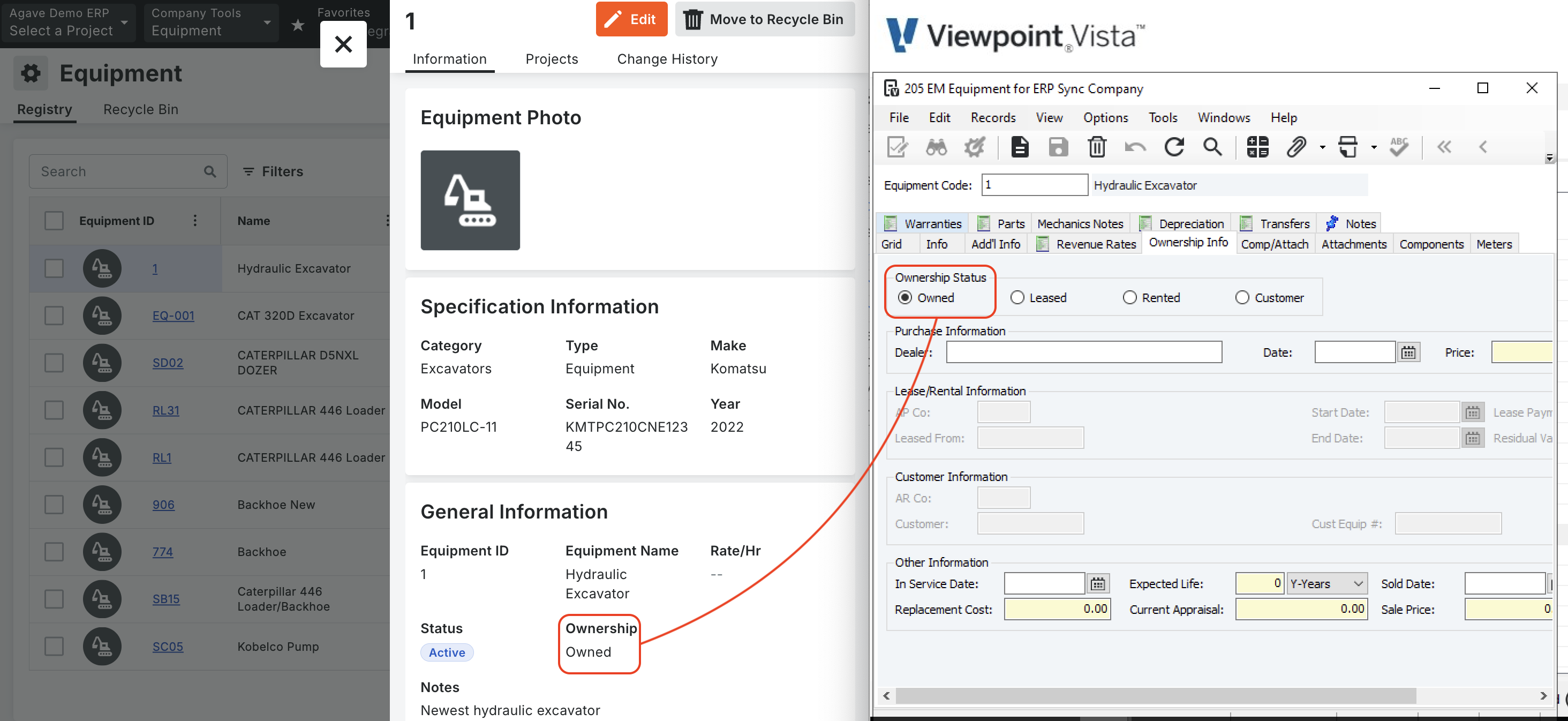Image resolution: width=1568 pixels, height=721 pixels.
Task: Open the Expected Life Y-Years dropdown
Action: pyautogui.click(x=1327, y=583)
